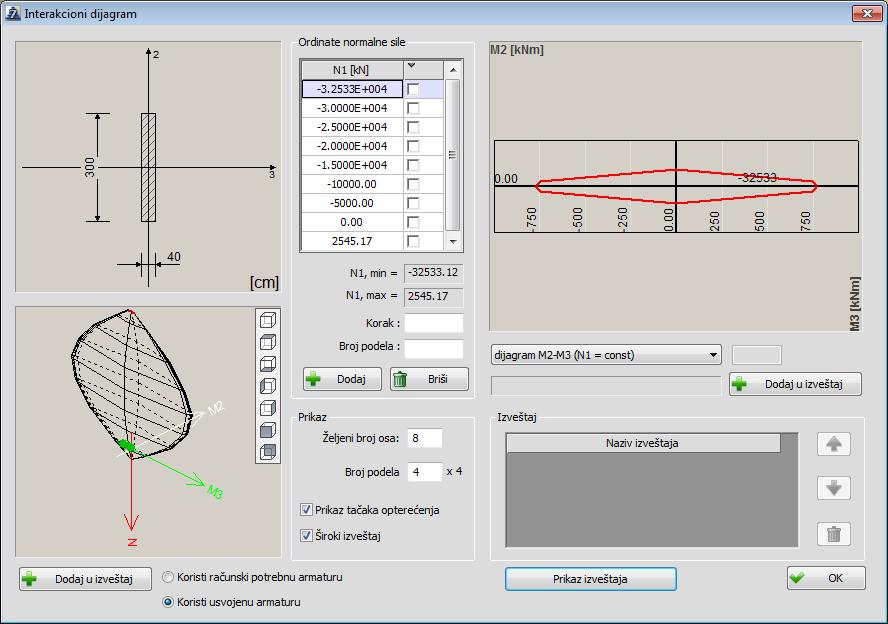888x624 pixels.
Task: Select the left-face cube view
Action: (x=268, y=386)
